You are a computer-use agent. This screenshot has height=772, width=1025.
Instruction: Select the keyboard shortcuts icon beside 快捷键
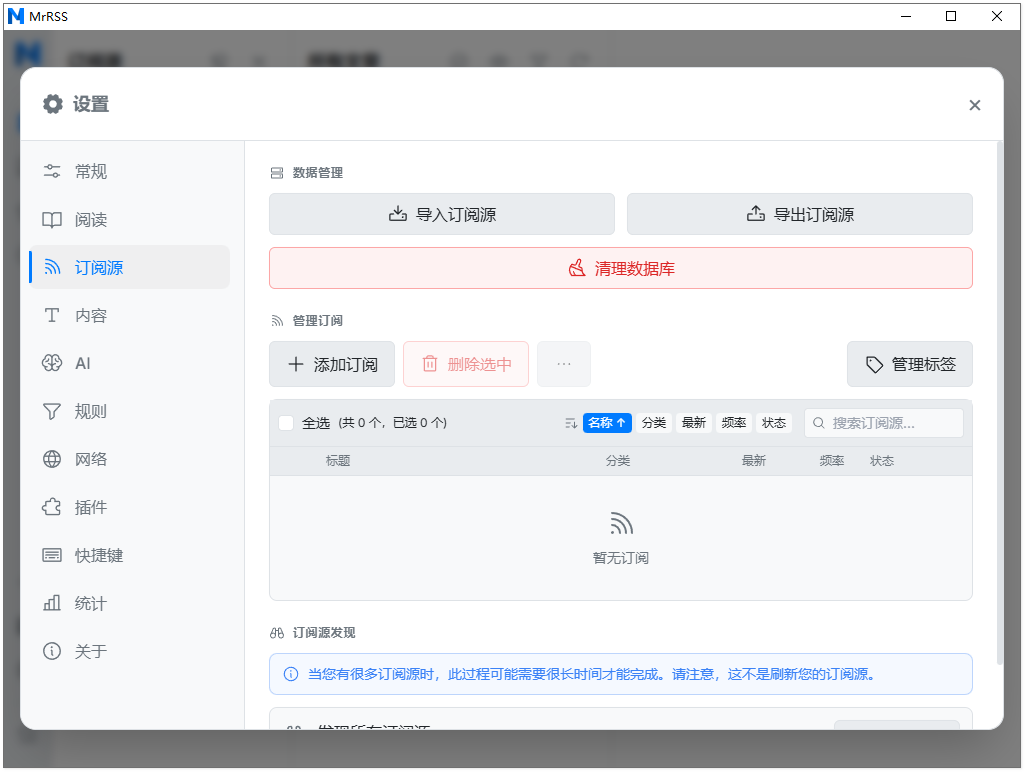(x=52, y=555)
